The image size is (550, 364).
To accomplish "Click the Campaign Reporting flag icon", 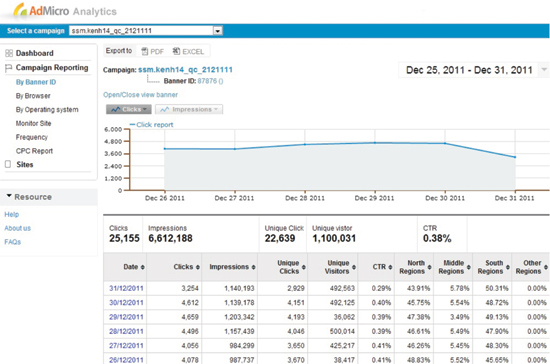I will pyautogui.click(x=8, y=68).
